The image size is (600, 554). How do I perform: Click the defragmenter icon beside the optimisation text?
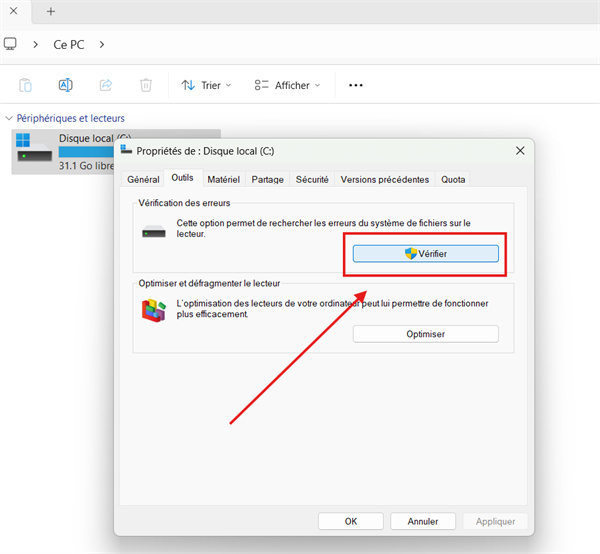click(154, 310)
